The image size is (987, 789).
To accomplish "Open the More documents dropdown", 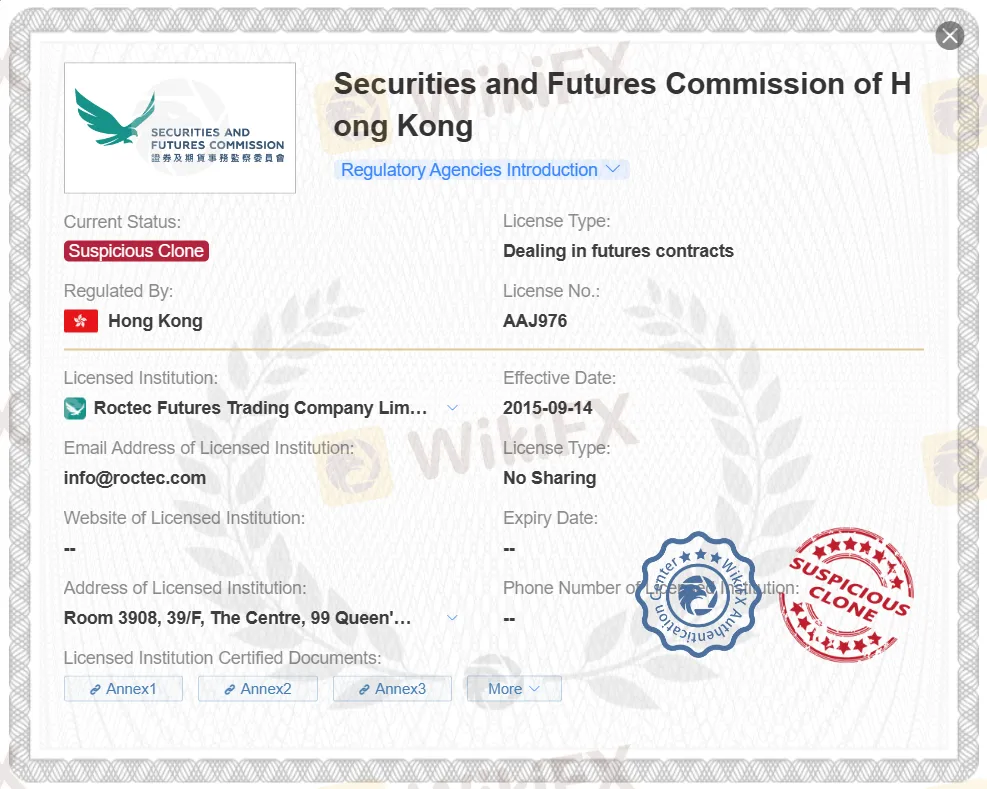I will point(514,689).
